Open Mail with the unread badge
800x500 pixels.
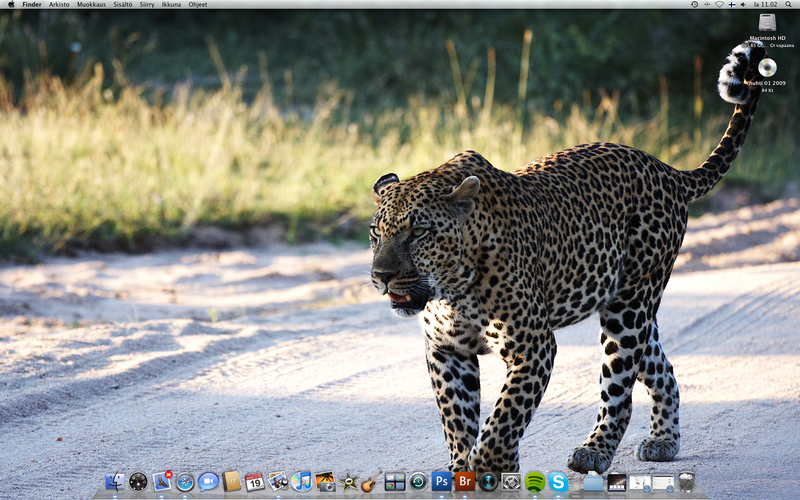coord(162,481)
